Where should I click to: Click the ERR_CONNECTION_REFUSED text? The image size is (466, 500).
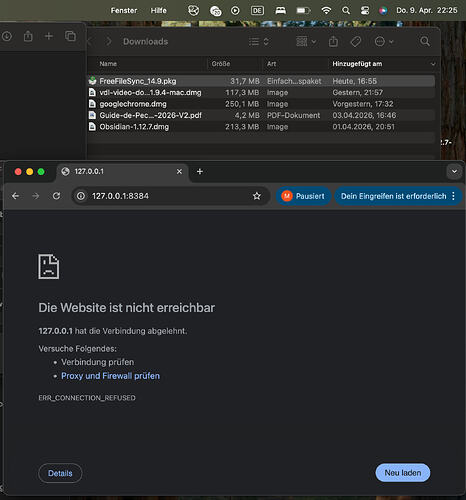(87, 398)
